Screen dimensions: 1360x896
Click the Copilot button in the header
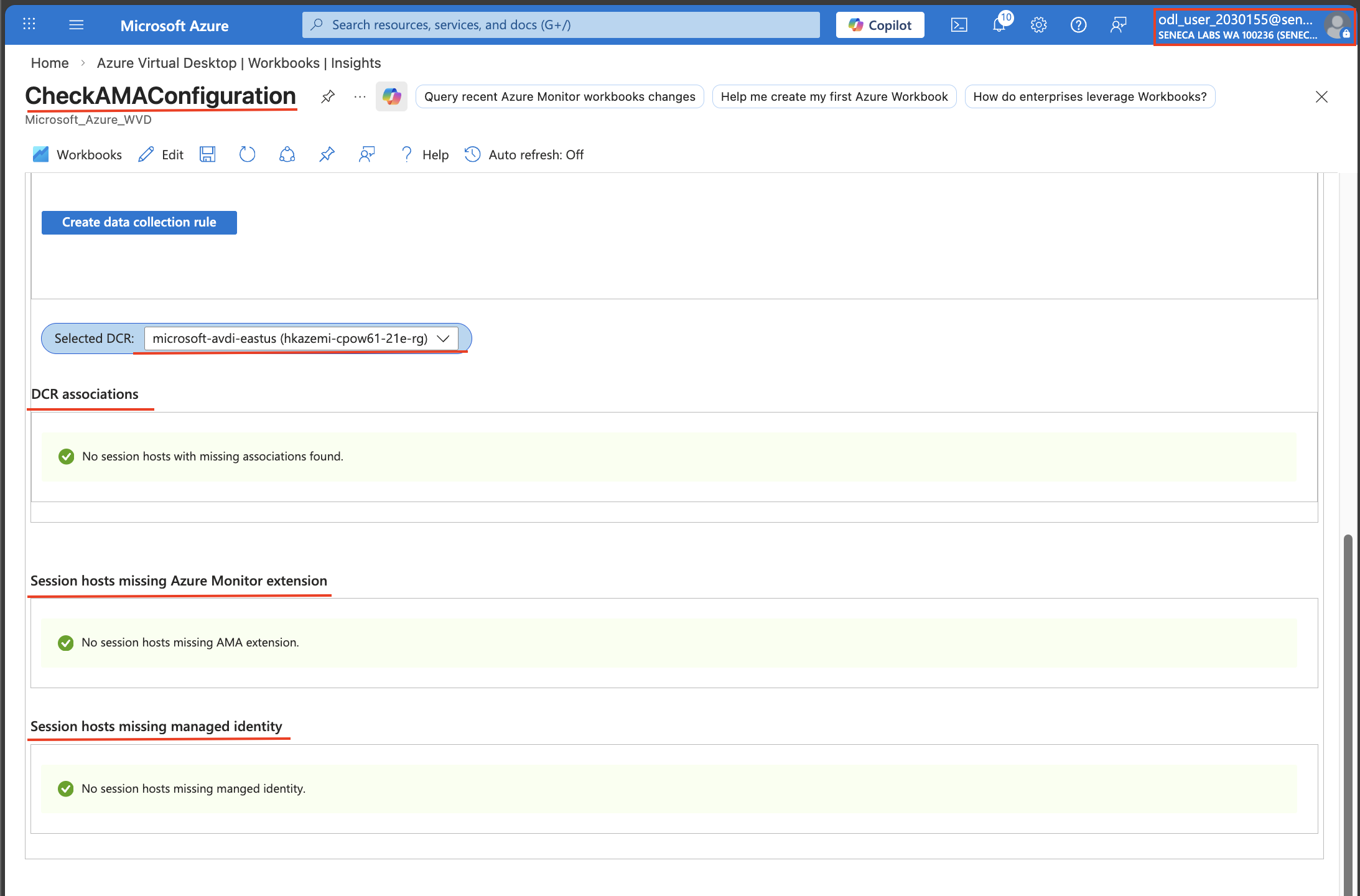click(880, 25)
